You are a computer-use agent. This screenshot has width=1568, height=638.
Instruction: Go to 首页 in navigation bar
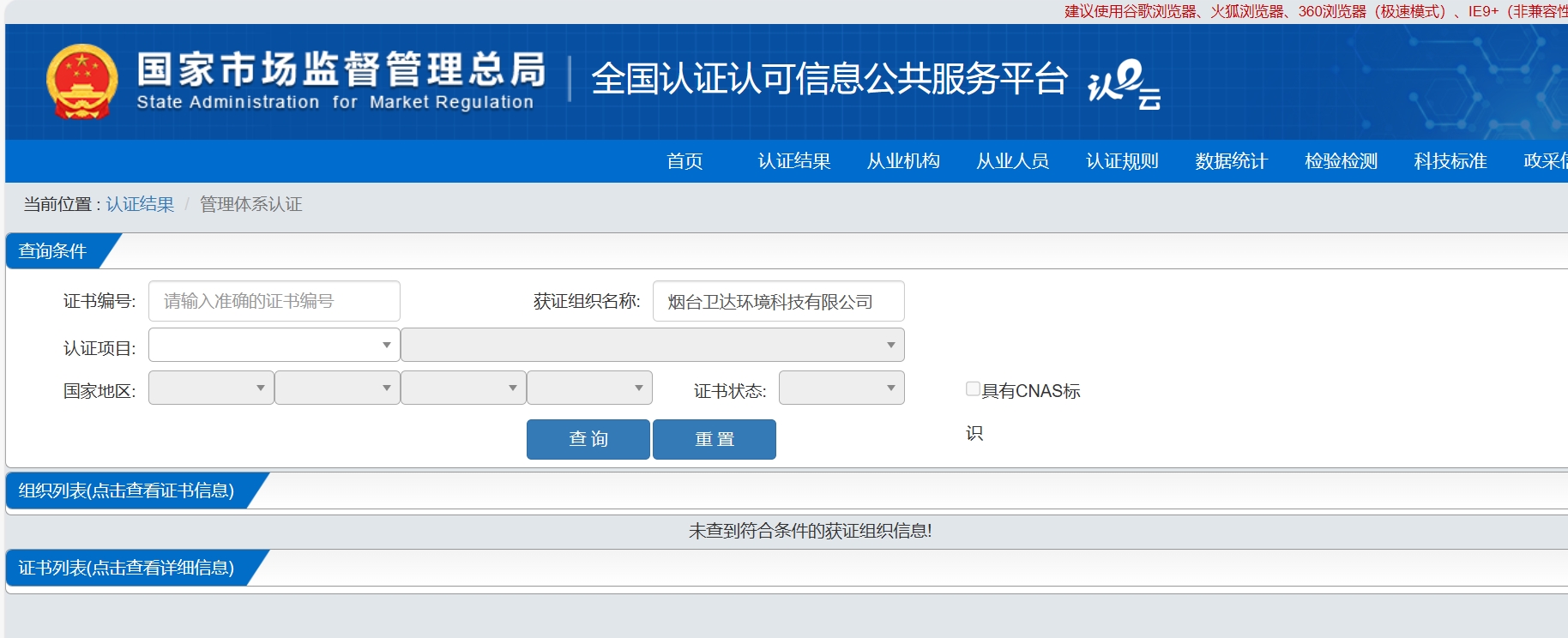tap(684, 161)
